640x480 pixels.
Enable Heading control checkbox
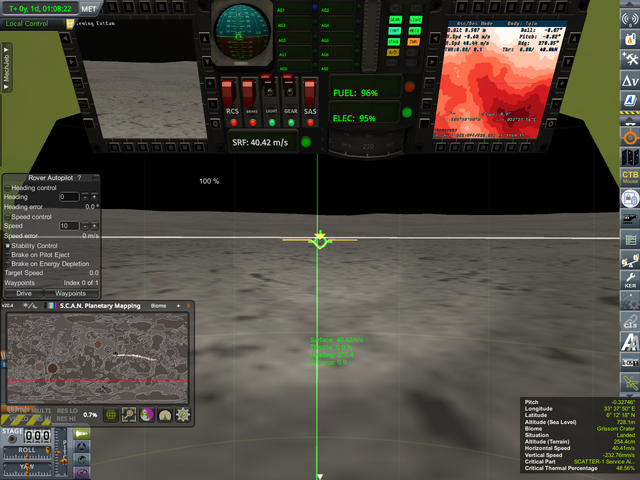[x=7, y=188]
